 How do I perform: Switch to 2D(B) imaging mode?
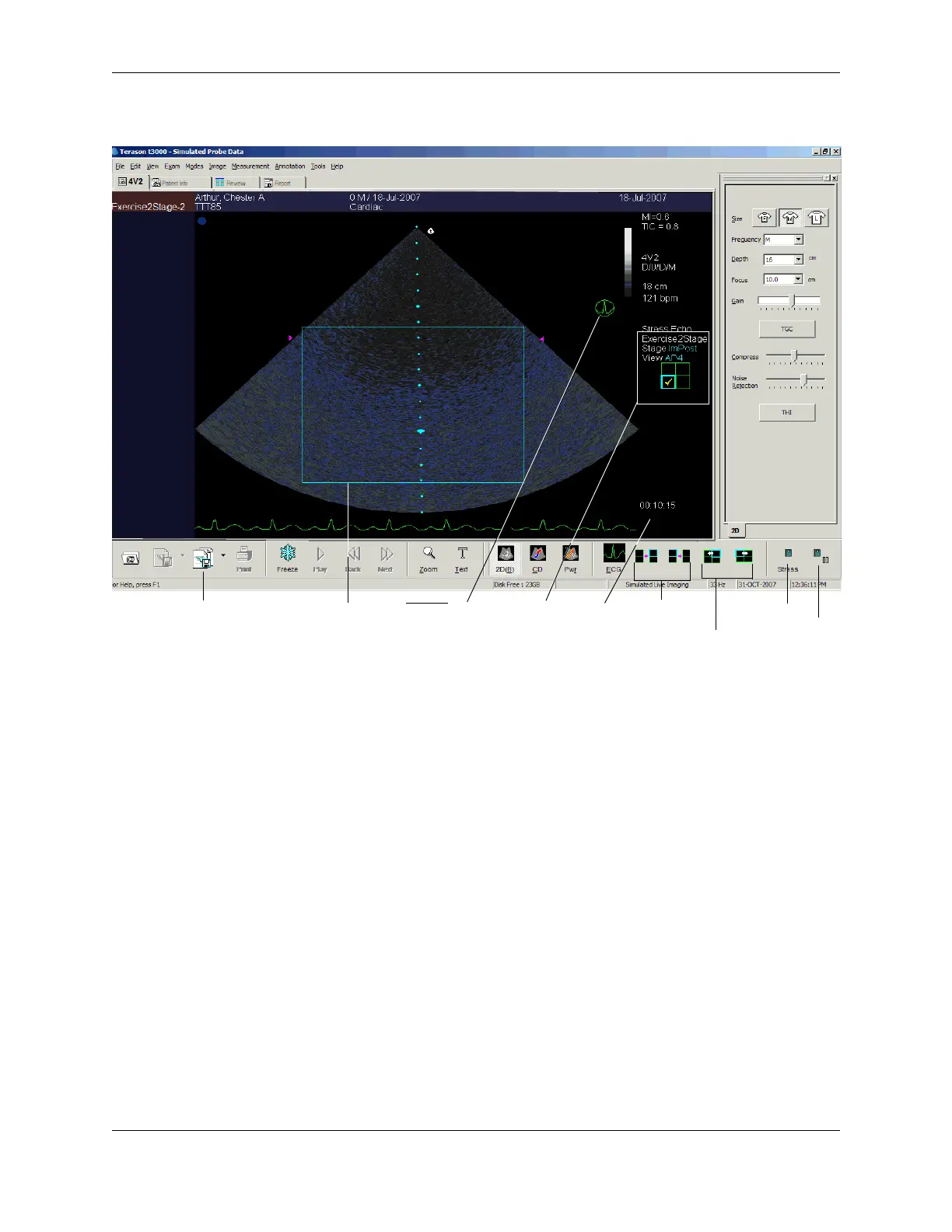pos(506,558)
